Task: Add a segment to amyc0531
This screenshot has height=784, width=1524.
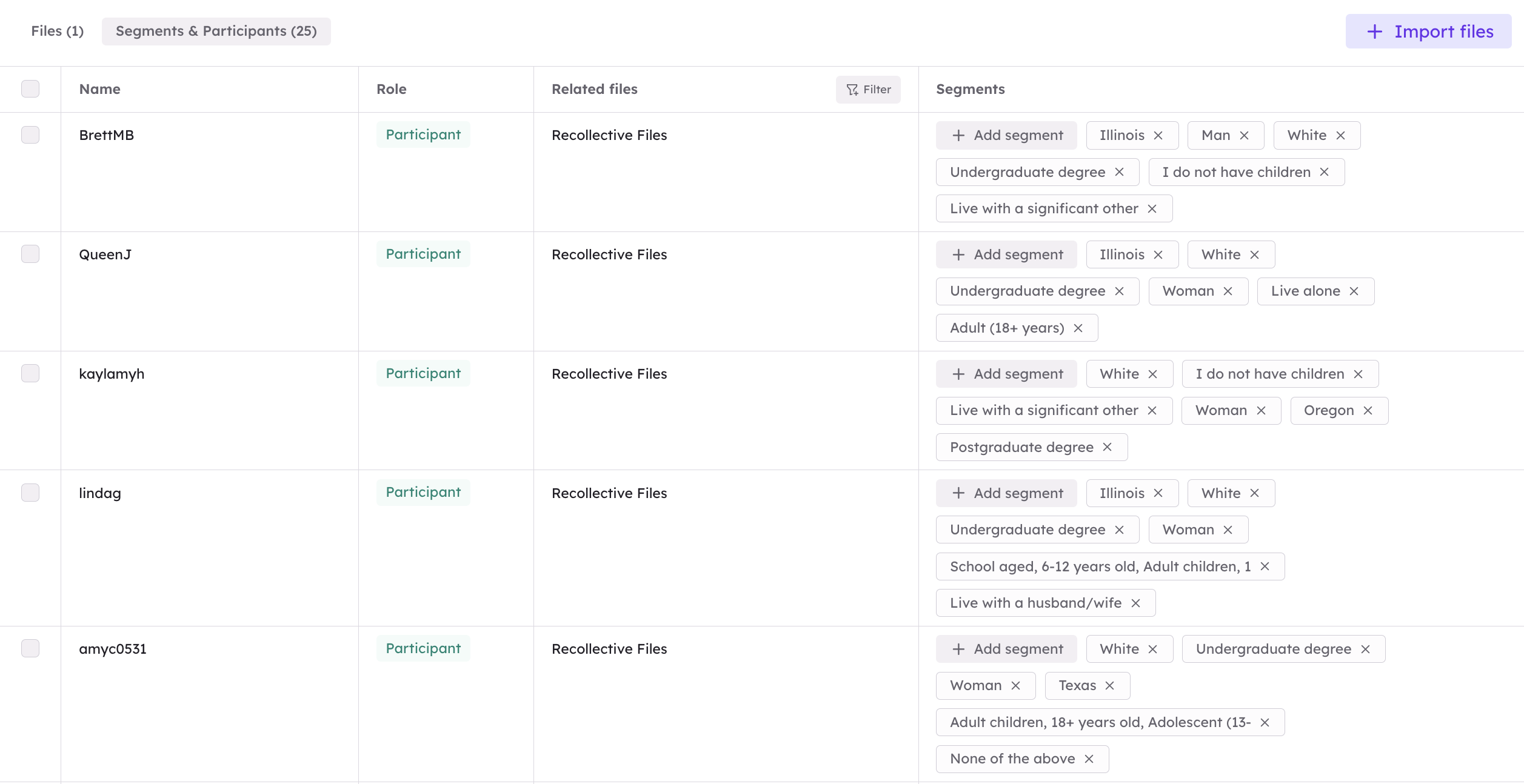Action: point(1006,648)
